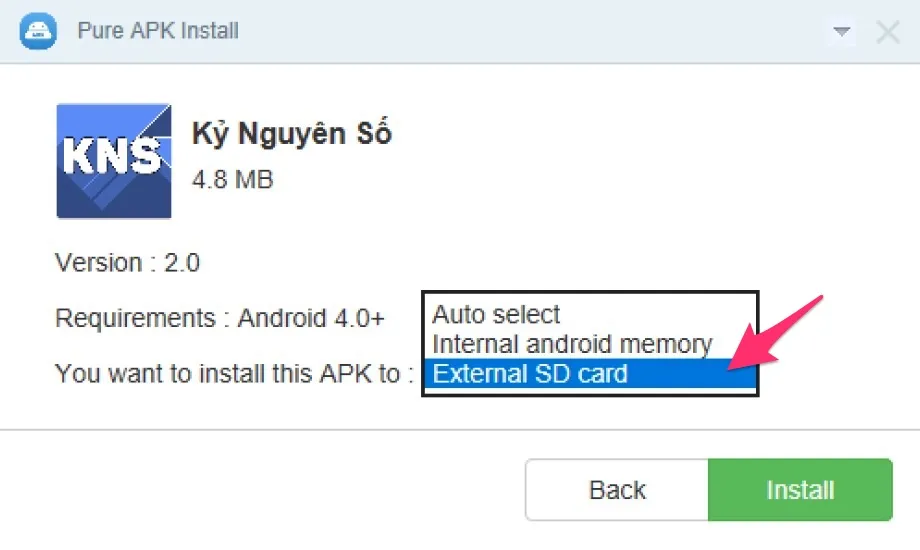Click the horizontal divider above the buttons

click(460, 430)
